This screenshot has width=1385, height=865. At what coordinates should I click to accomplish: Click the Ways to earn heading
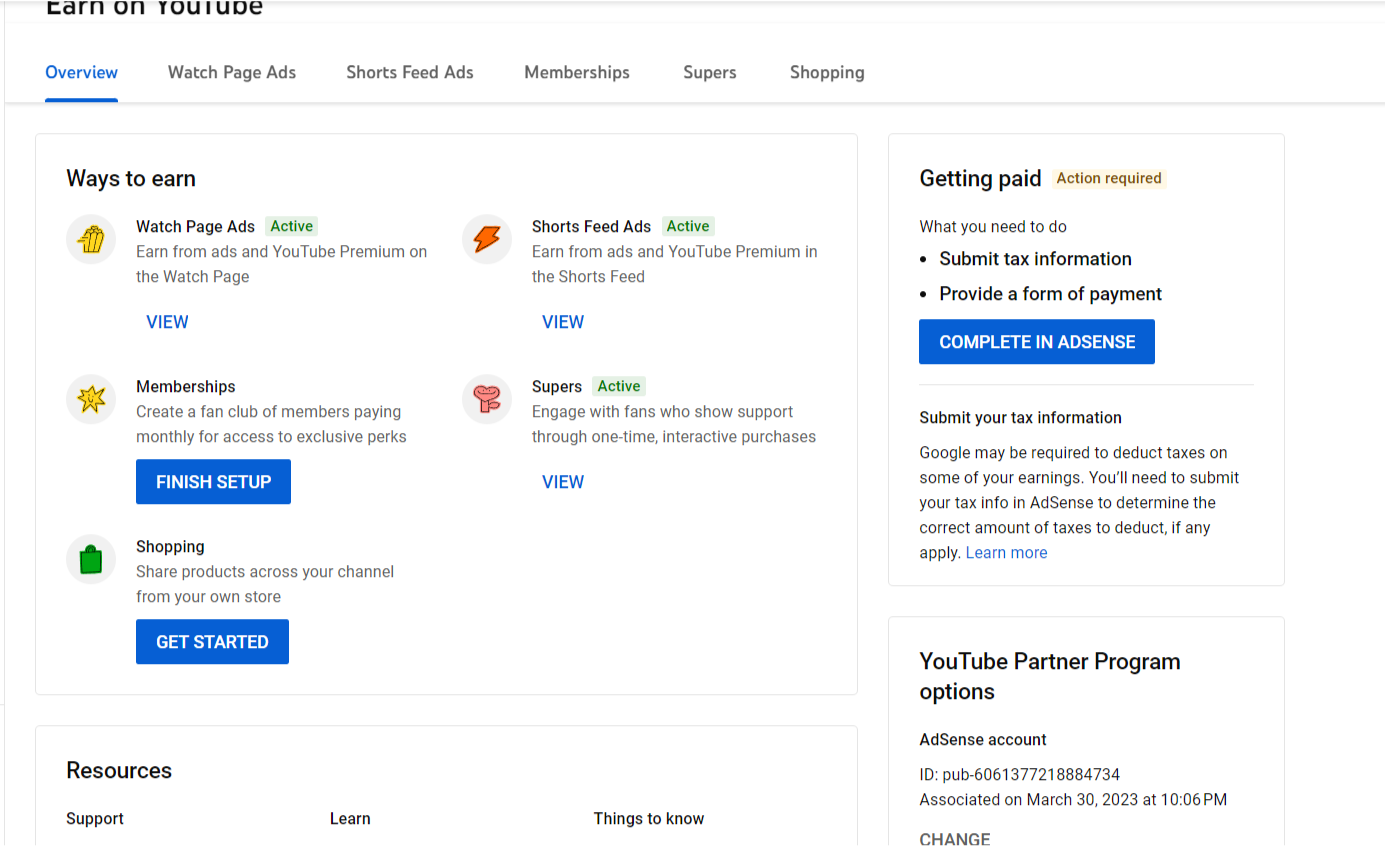point(131,179)
